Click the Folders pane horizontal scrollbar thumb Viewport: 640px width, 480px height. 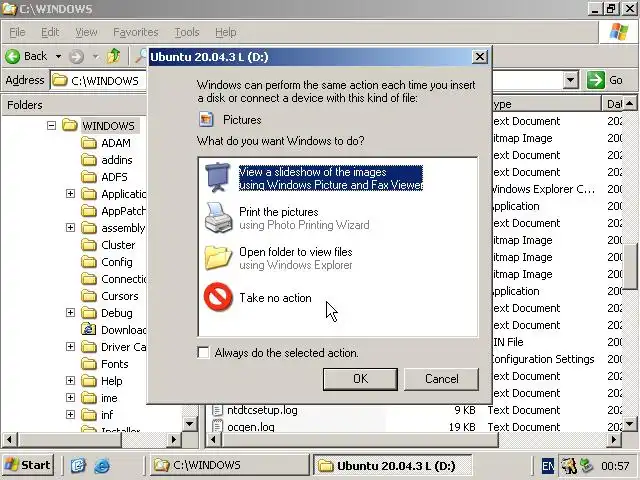tap(70, 440)
